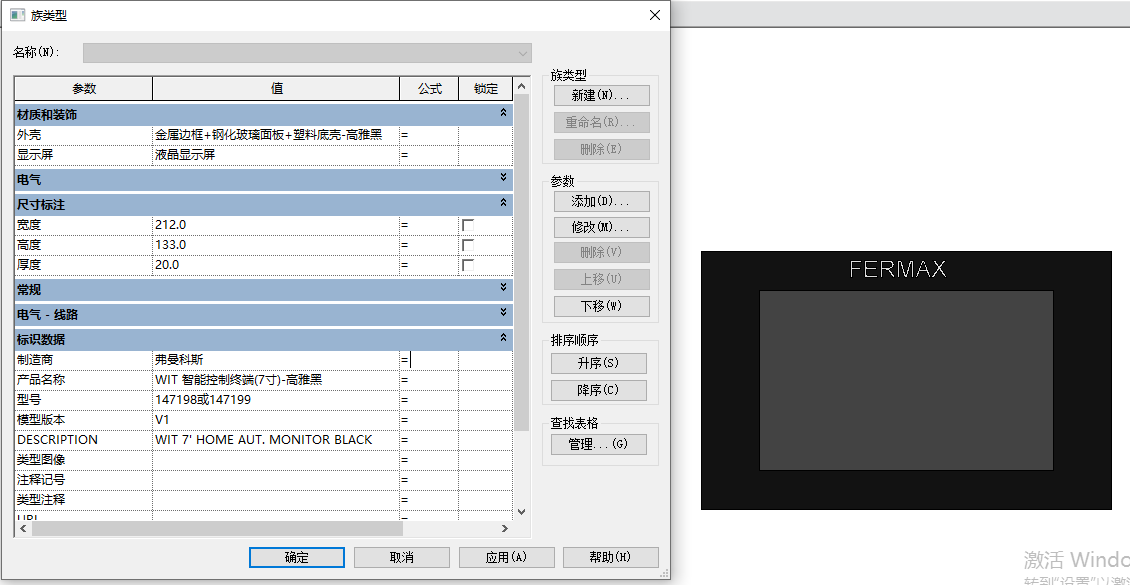The height and width of the screenshot is (585, 1130).
Task: Edit the 模型版本 value V1
Action: click(276, 419)
